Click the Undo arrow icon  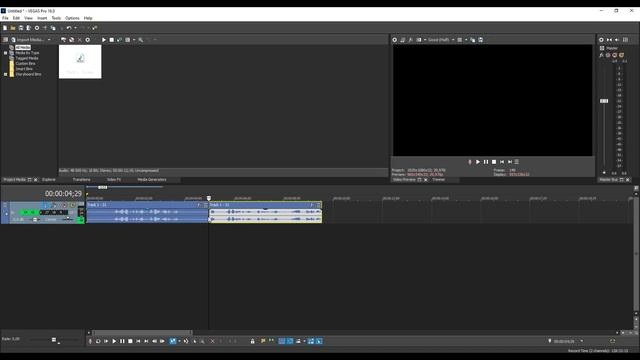click(x=69, y=28)
